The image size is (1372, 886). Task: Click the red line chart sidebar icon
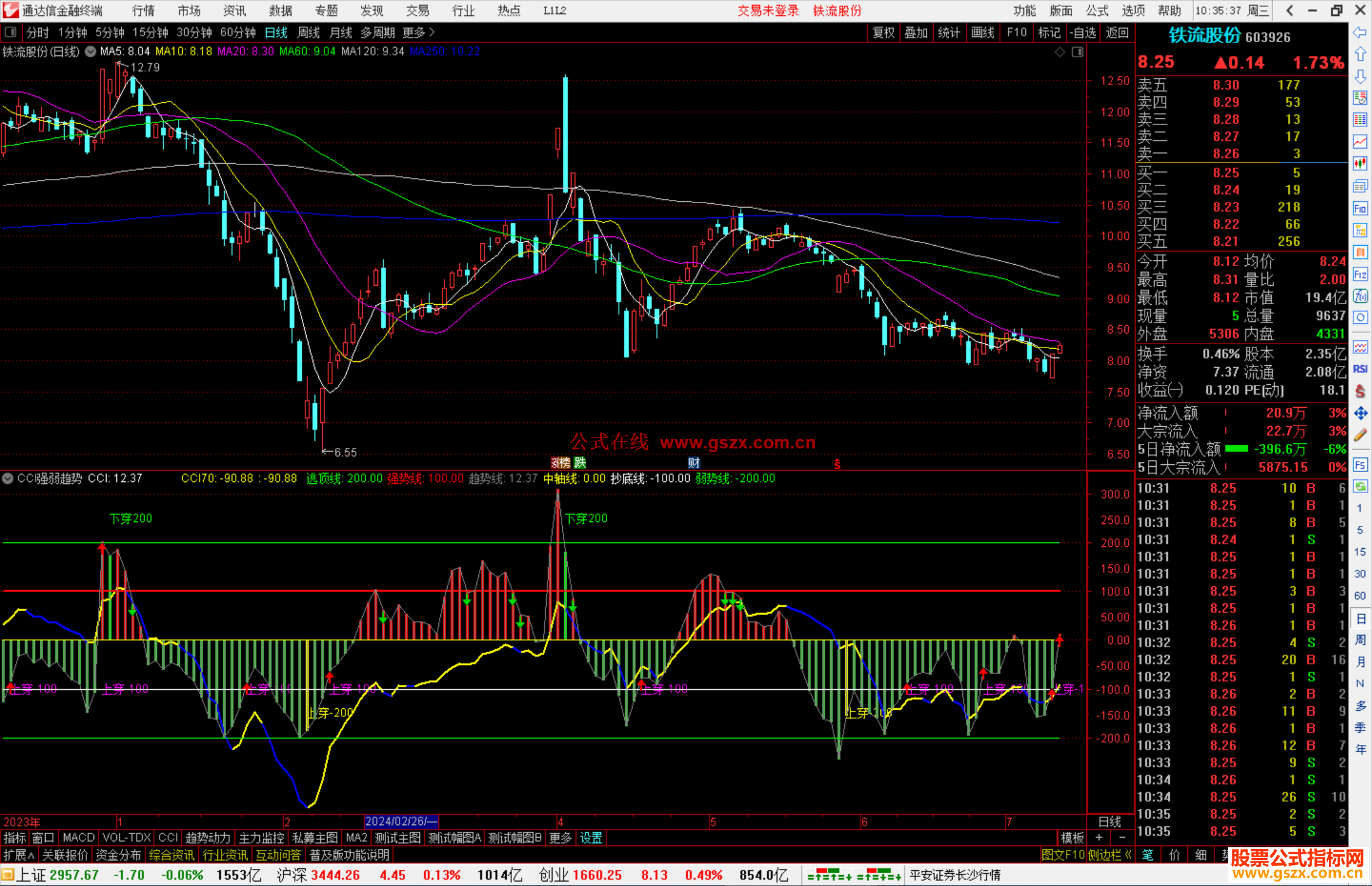pyautogui.click(x=1360, y=141)
